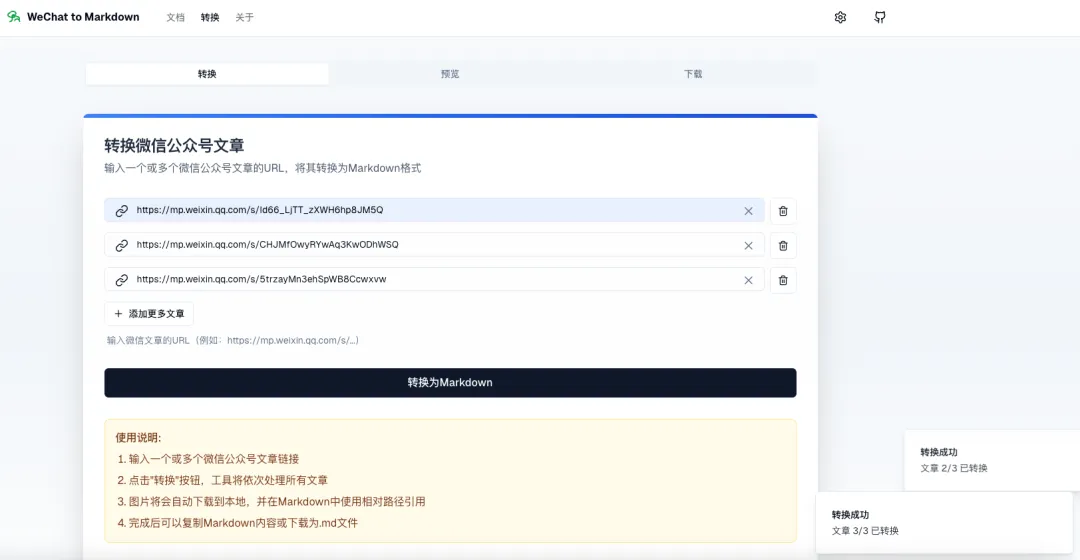The height and width of the screenshot is (560, 1080).
Task: Clear the second URL using the X icon
Action: [748, 245]
